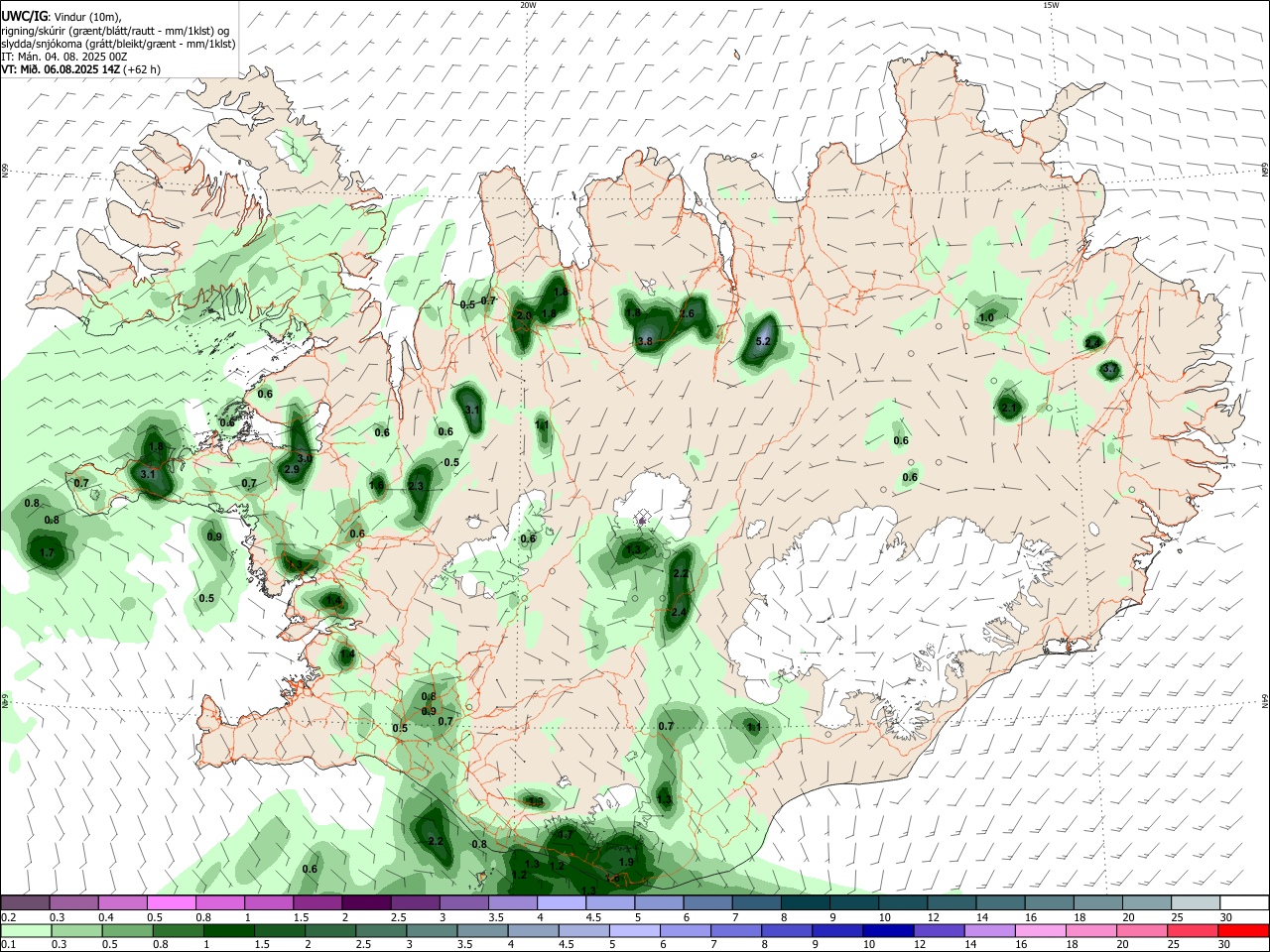The width and height of the screenshot is (1270, 952).
Task: Click the pale green 0.1 rain legend swatch
Action: [x=25, y=930]
